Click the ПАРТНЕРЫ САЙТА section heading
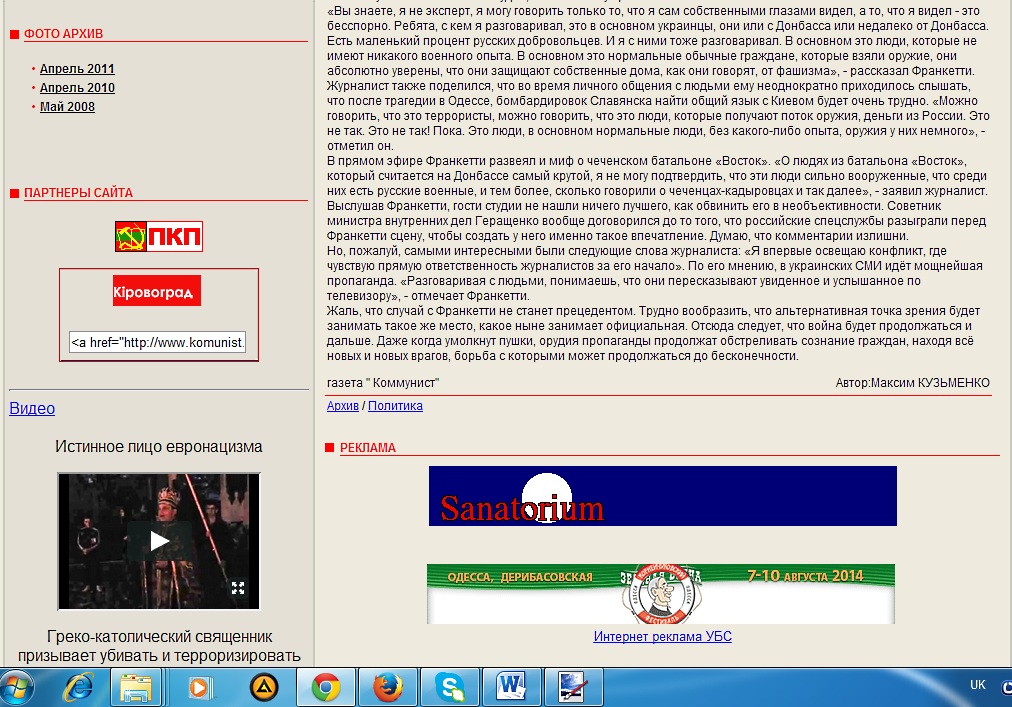This screenshot has height=707, width=1012. [x=78, y=193]
